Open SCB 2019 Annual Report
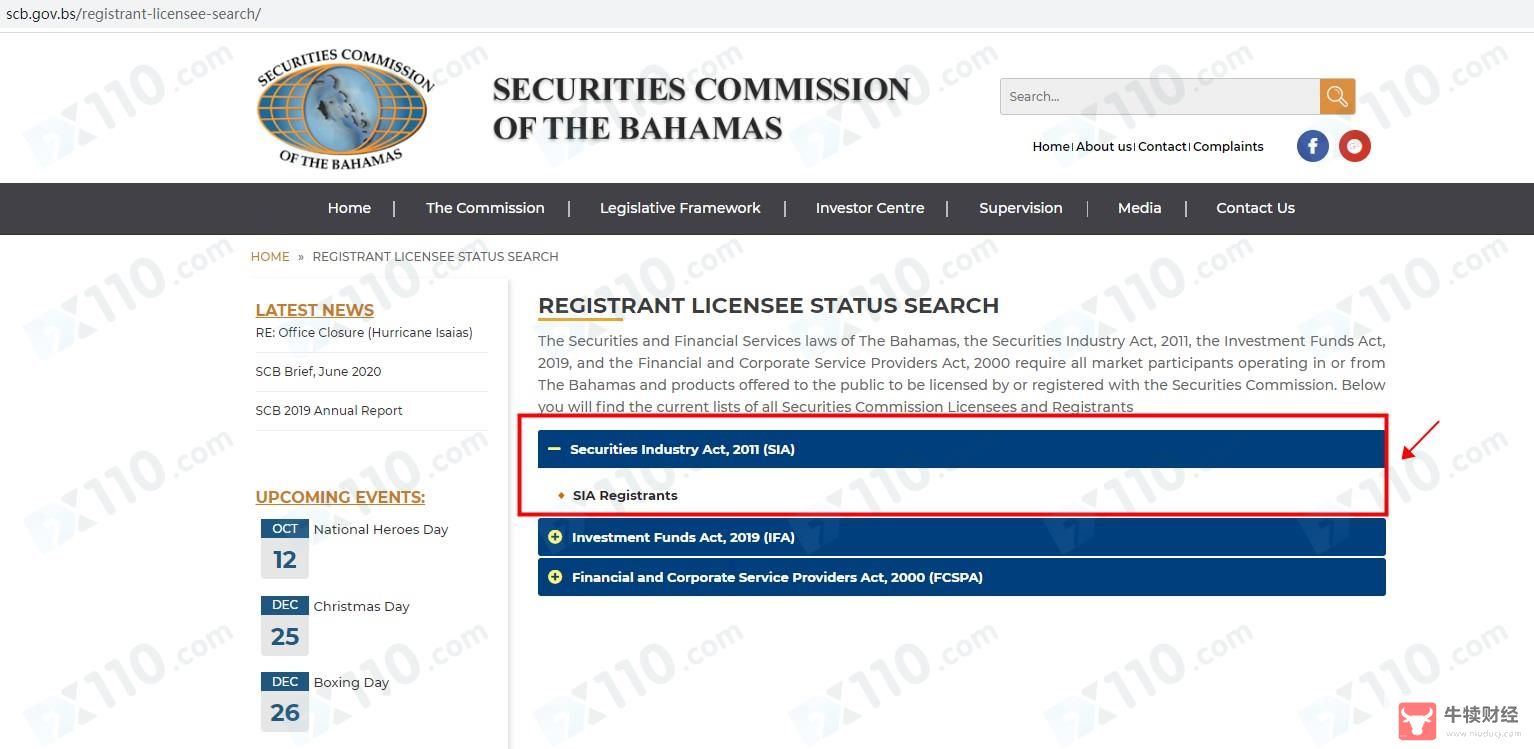Viewport: 1534px width, 749px height. click(329, 411)
